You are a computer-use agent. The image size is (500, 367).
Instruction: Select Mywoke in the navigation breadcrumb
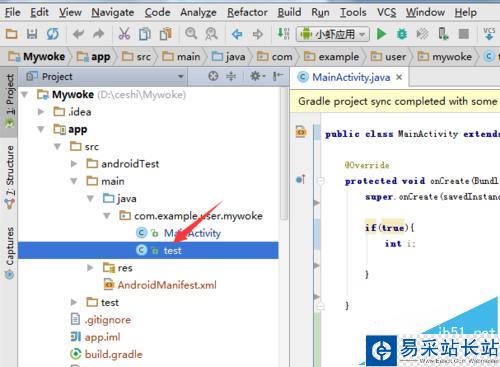point(37,57)
